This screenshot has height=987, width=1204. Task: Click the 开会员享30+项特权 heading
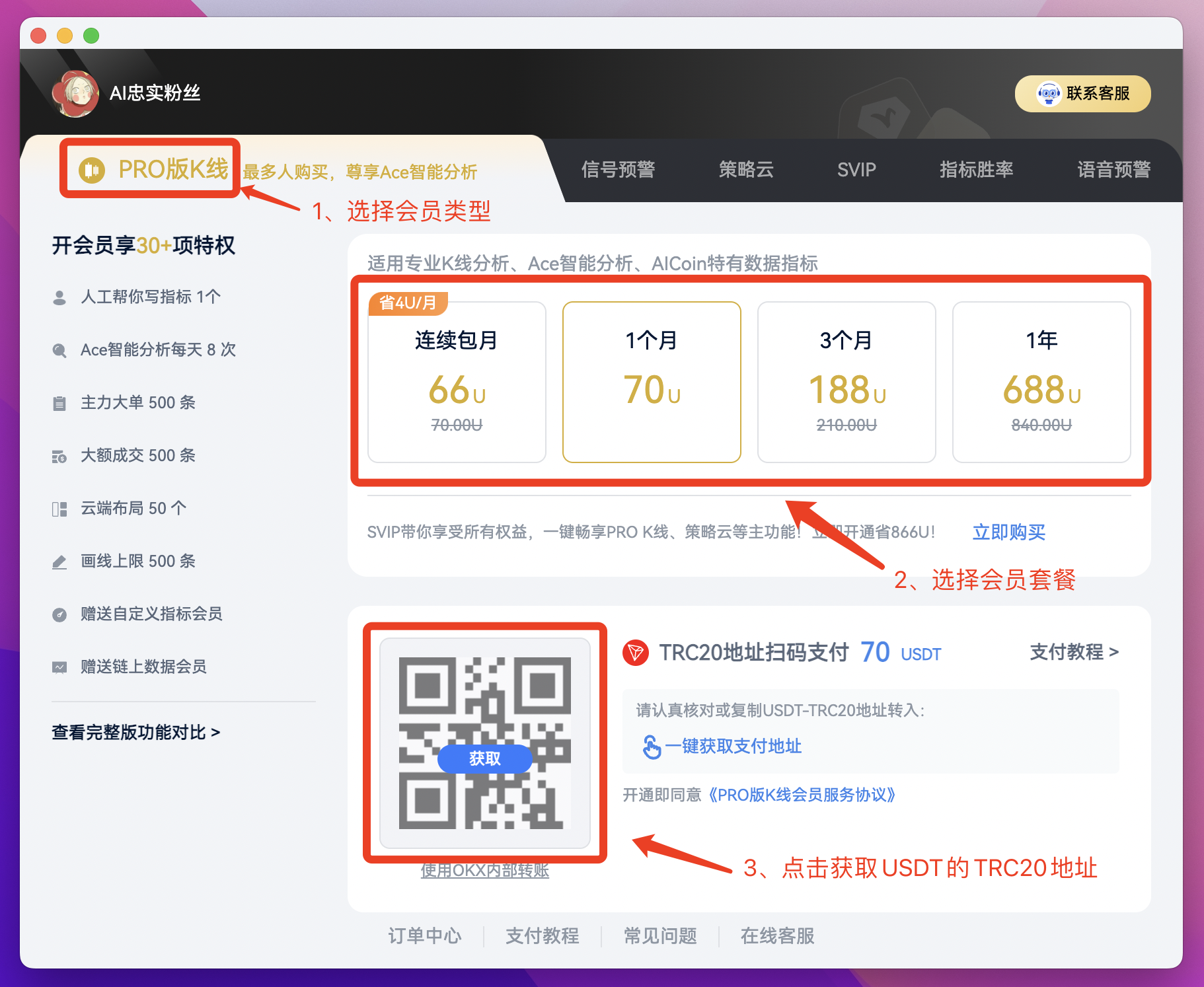pos(143,245)
